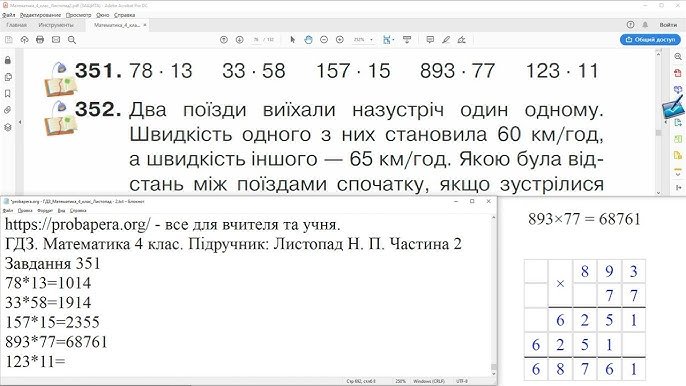
Task: Go to the previous page arrow
Action: (x=224, y=40)
